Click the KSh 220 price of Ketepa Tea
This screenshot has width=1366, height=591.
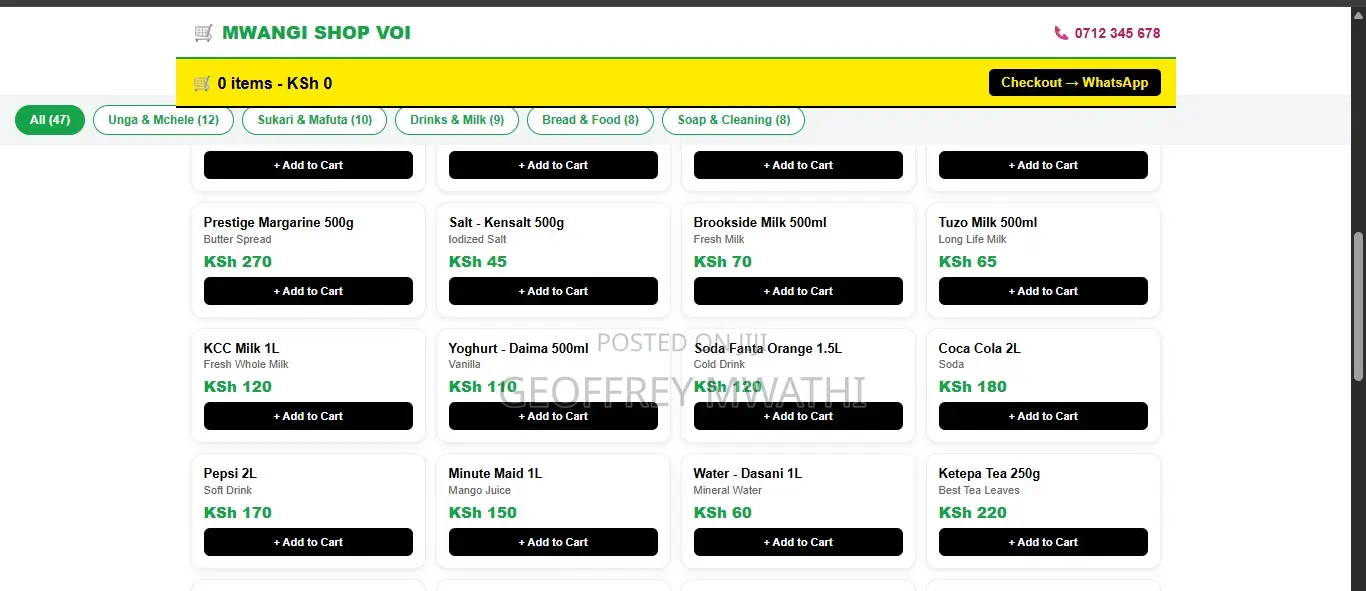click(973, 513)
